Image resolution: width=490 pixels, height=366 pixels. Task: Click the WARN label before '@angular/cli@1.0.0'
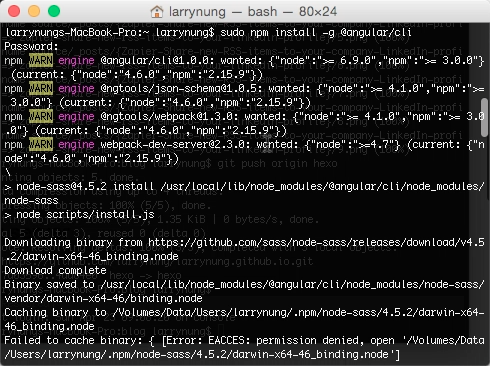pos(41,60)
